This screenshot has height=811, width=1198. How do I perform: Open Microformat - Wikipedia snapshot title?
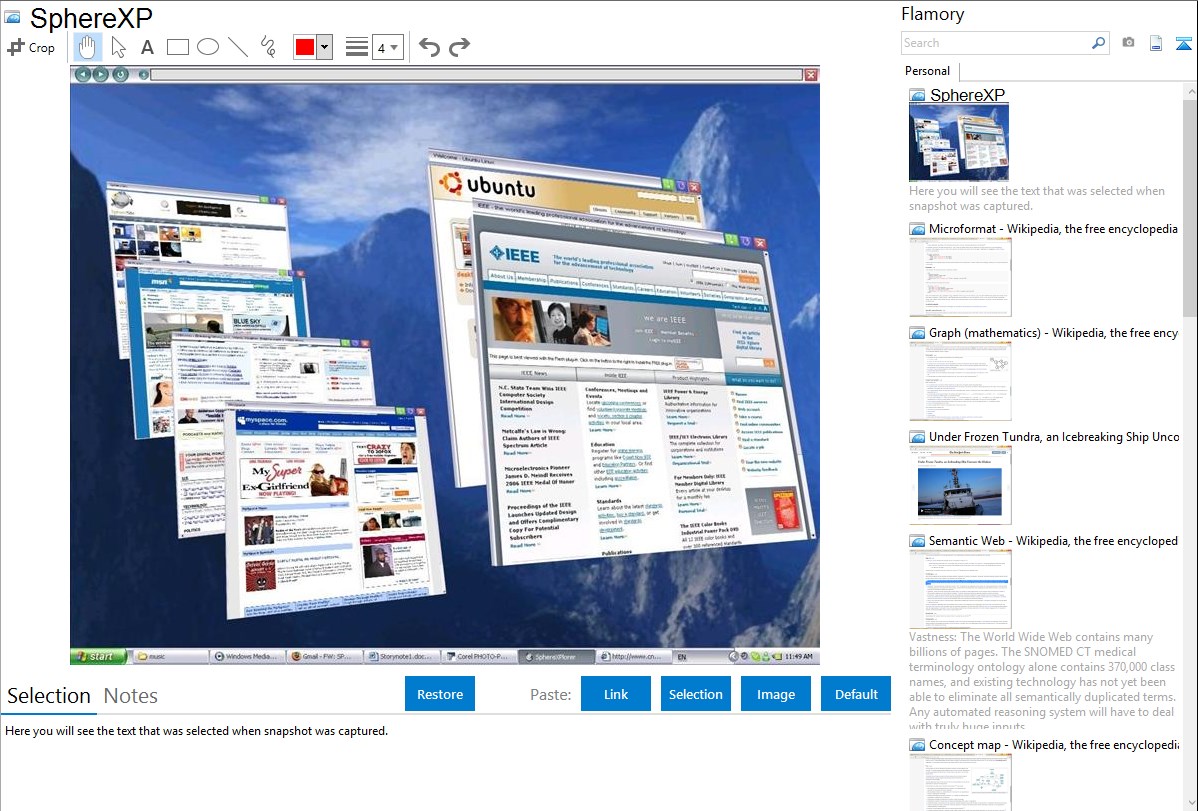pos(1053,229)
